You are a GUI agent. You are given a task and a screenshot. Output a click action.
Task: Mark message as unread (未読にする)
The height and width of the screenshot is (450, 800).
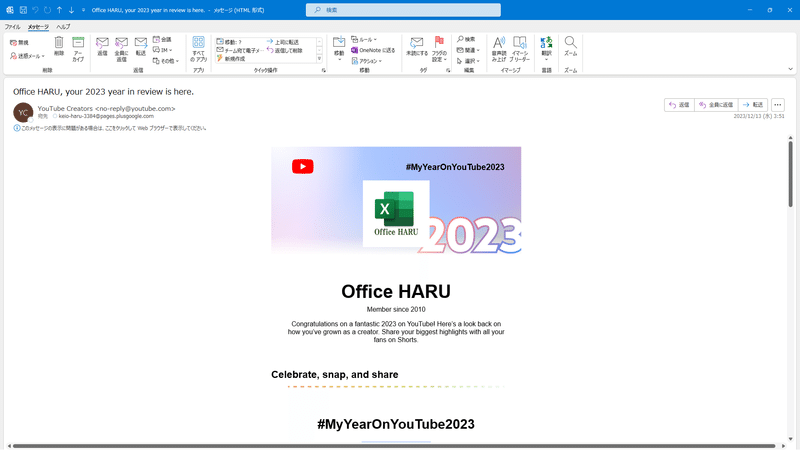417,47
